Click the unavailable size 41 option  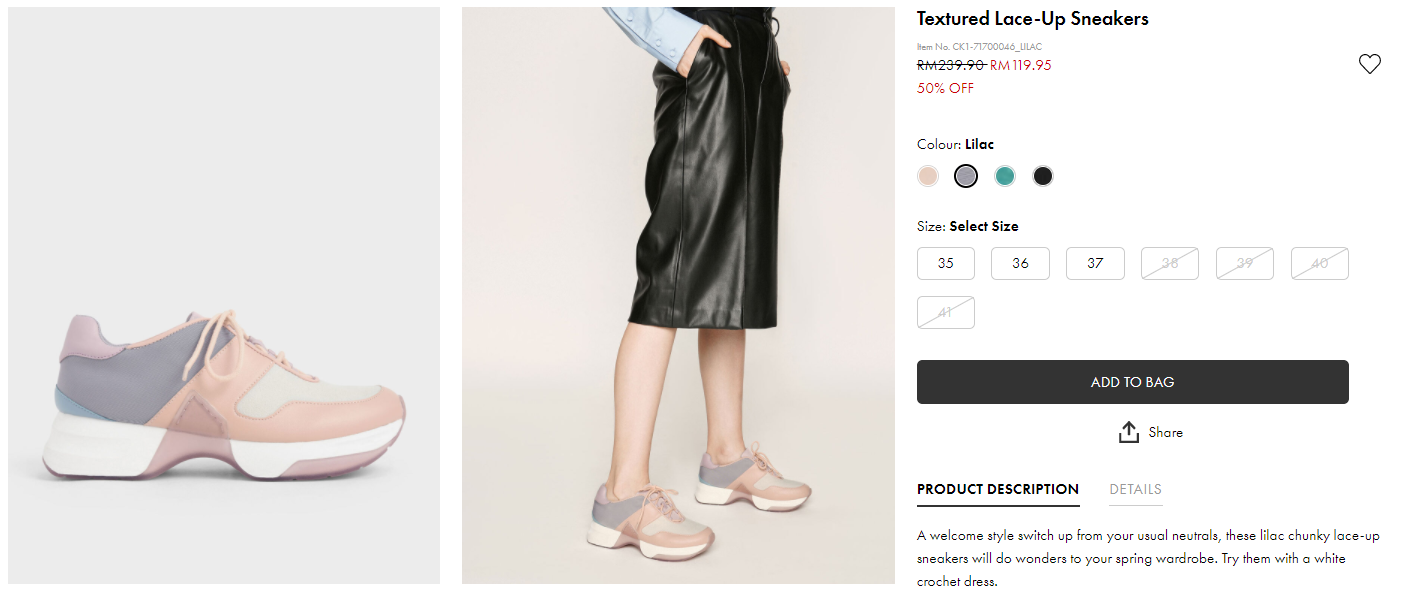point(945,312)
